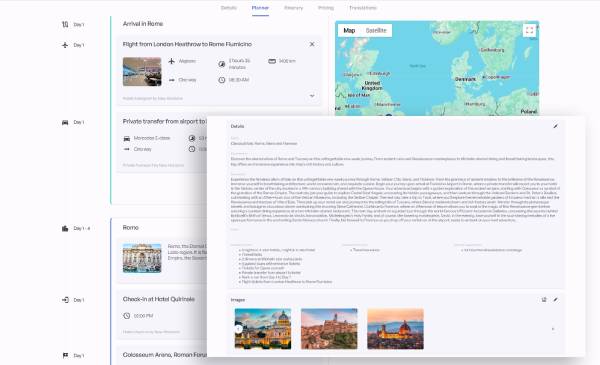Screen dimensions: 600x365
Task: Click the one-way arrow icon in transfer card
Action: [x=127, y=149]
